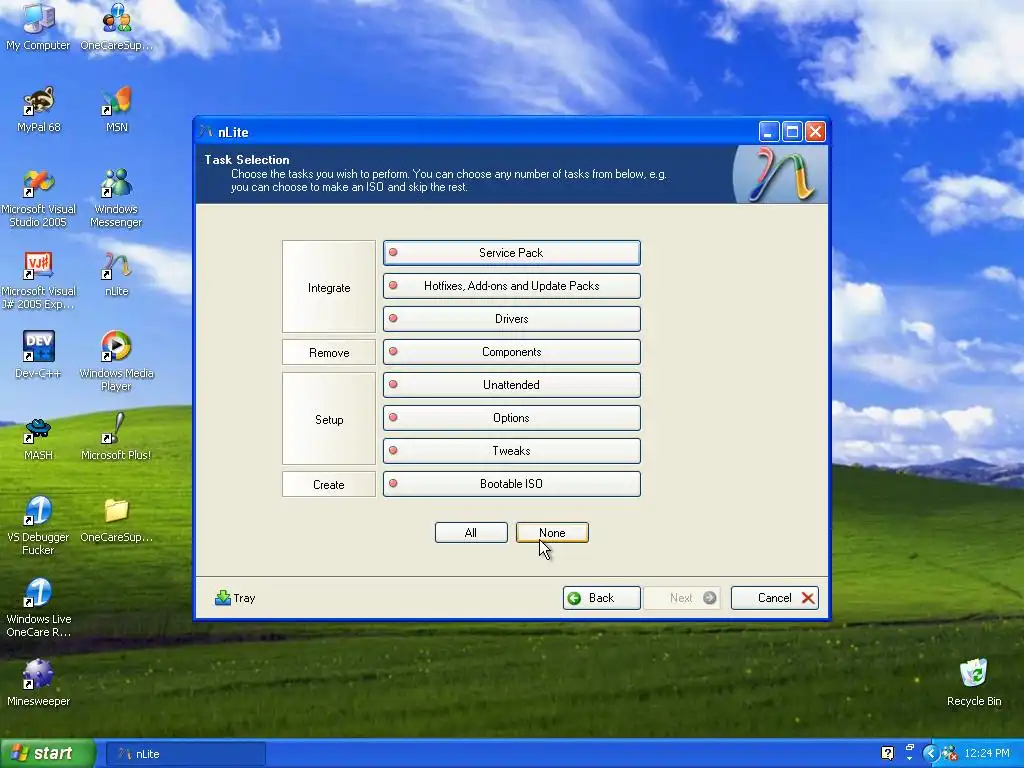
Task: Open My Computer desktop icon
Action: [x=38, y=26]
